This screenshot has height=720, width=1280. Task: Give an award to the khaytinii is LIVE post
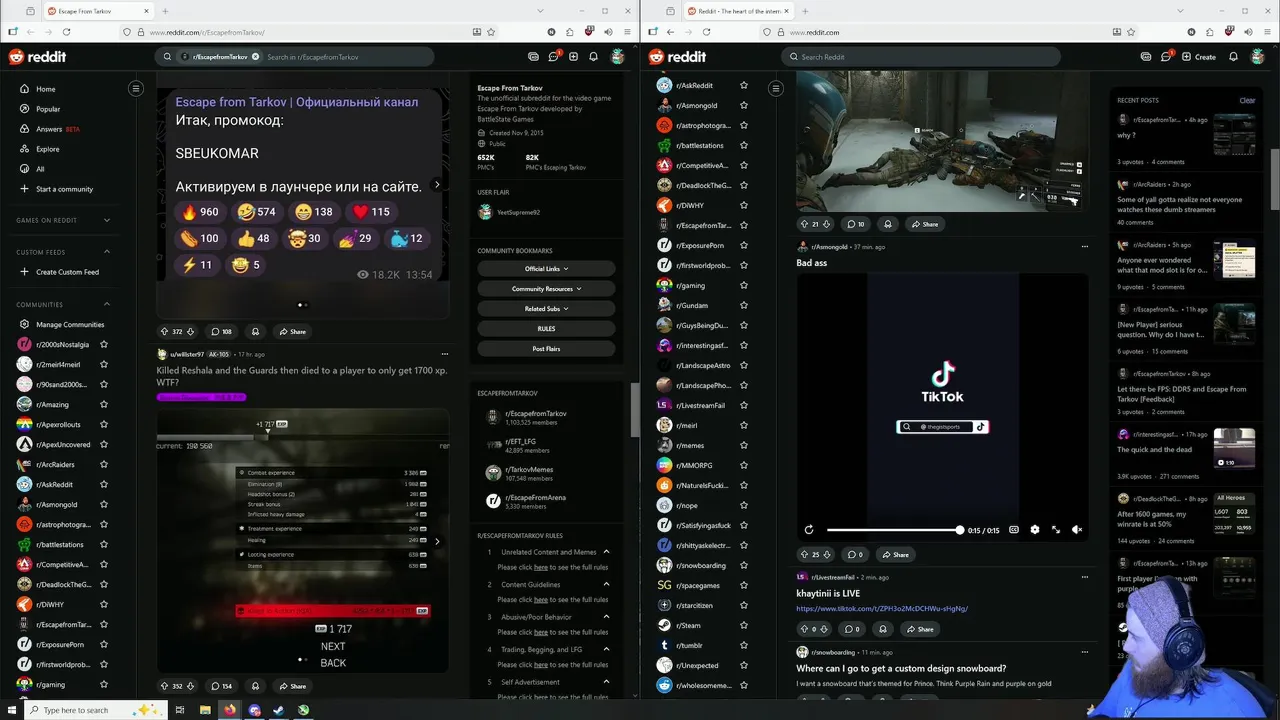[882, 629]
